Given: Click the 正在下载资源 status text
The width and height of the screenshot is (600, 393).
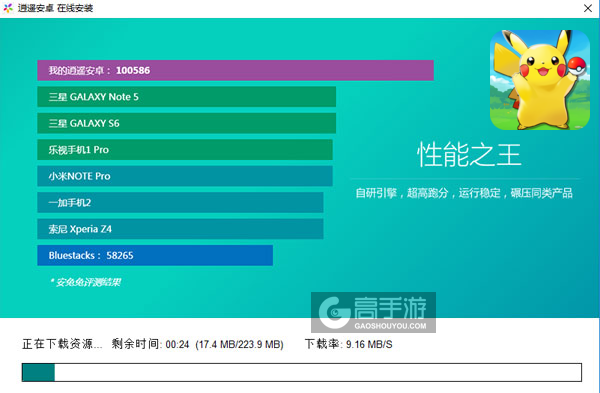Looking at the screenshot, I should [62, 344].
